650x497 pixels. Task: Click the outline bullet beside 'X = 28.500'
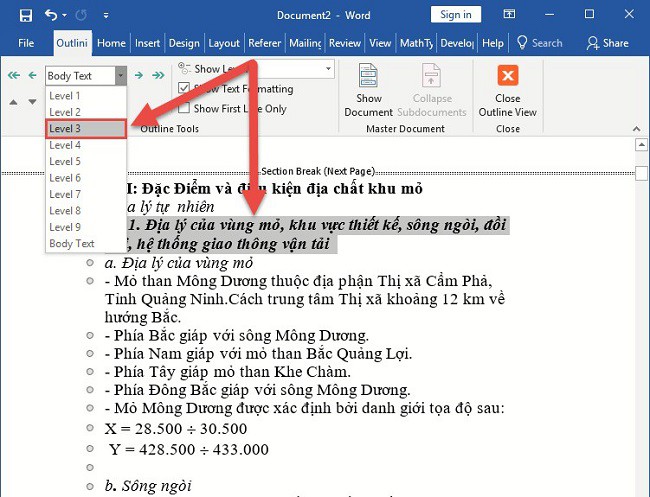[90, 428]
